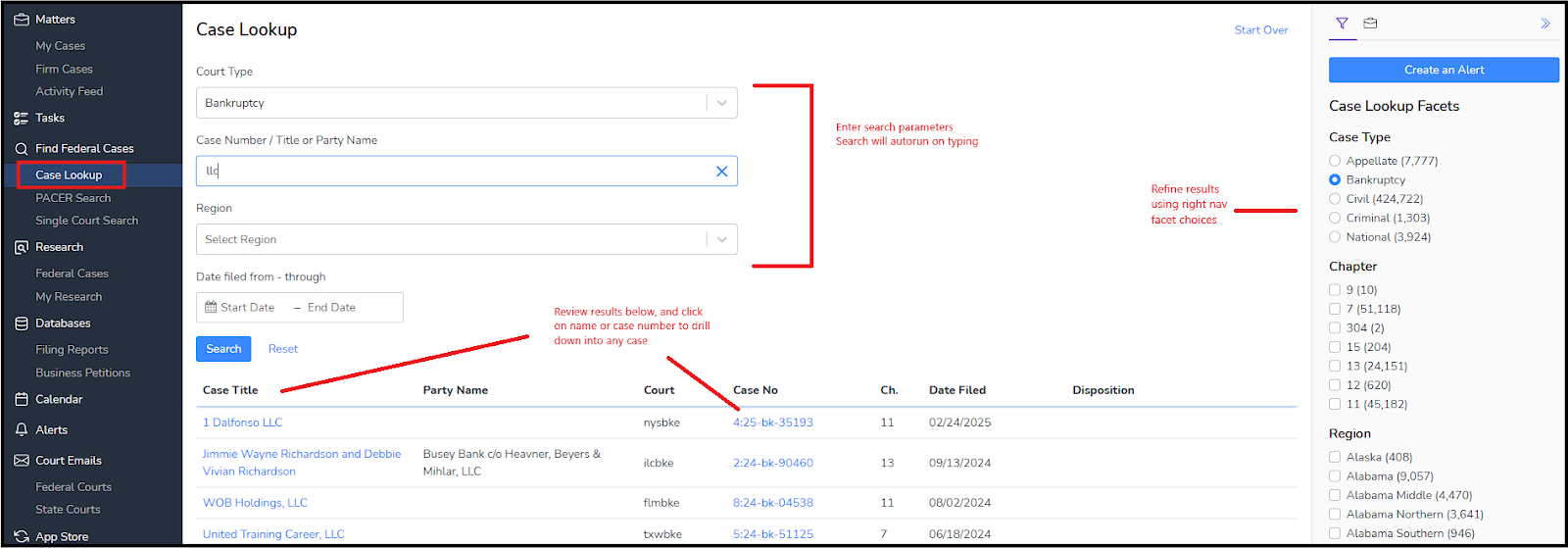Select Case Lookup in sidebar
1568x548 pixels.
point(69,174)
